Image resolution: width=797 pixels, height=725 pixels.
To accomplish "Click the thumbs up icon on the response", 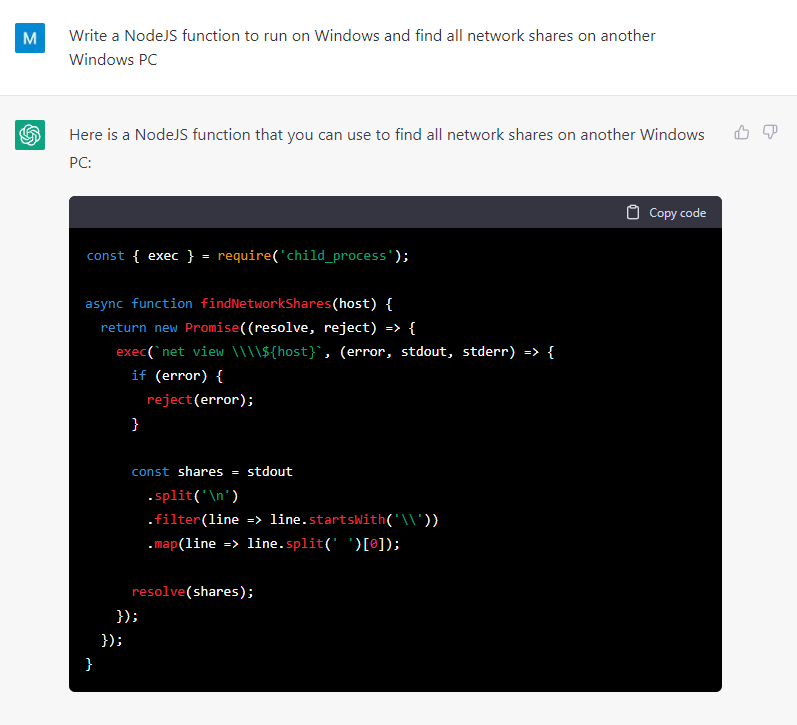I will 742,132.
